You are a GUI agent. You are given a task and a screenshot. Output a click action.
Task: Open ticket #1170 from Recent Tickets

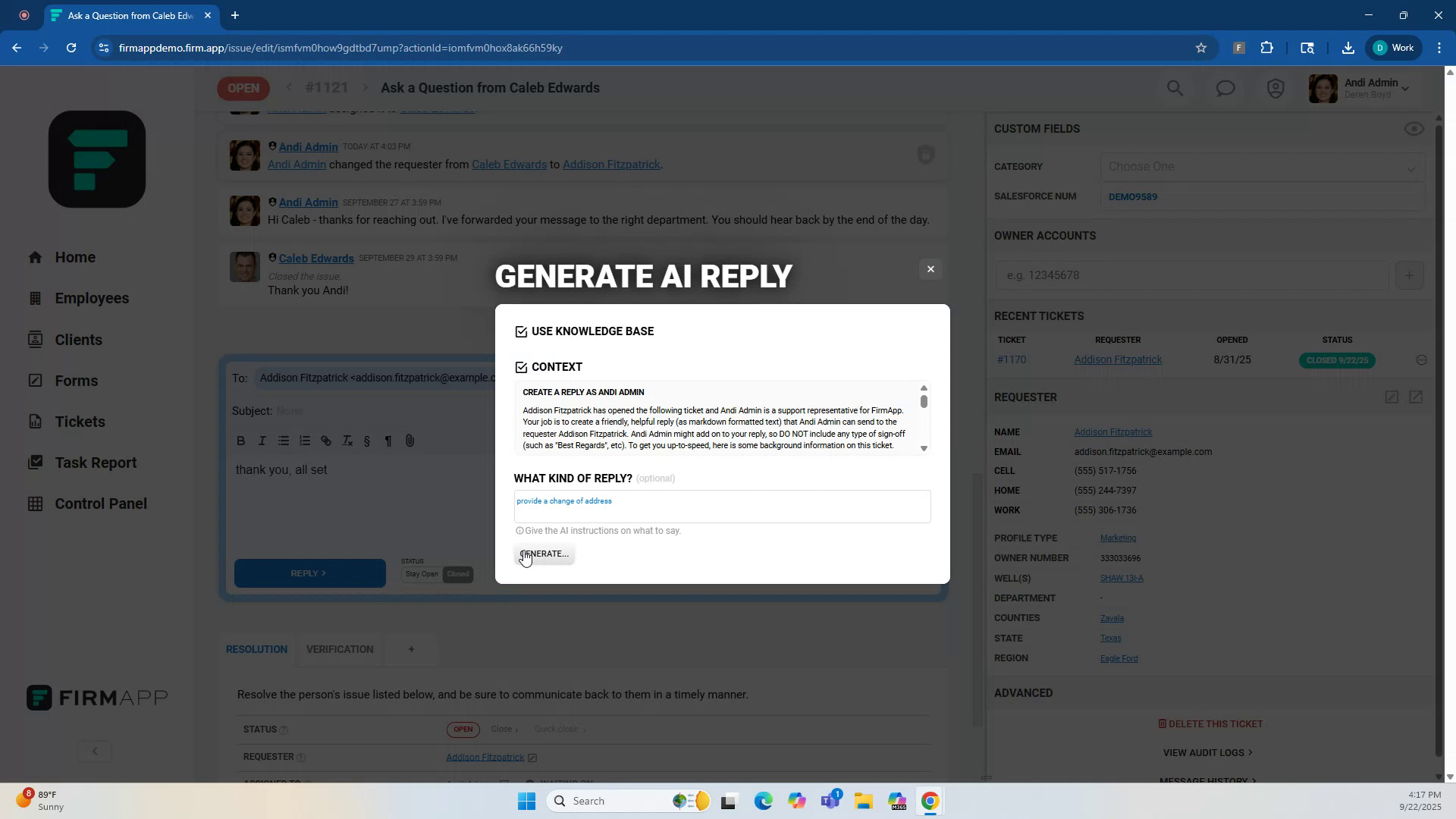tap(1011, 359)
